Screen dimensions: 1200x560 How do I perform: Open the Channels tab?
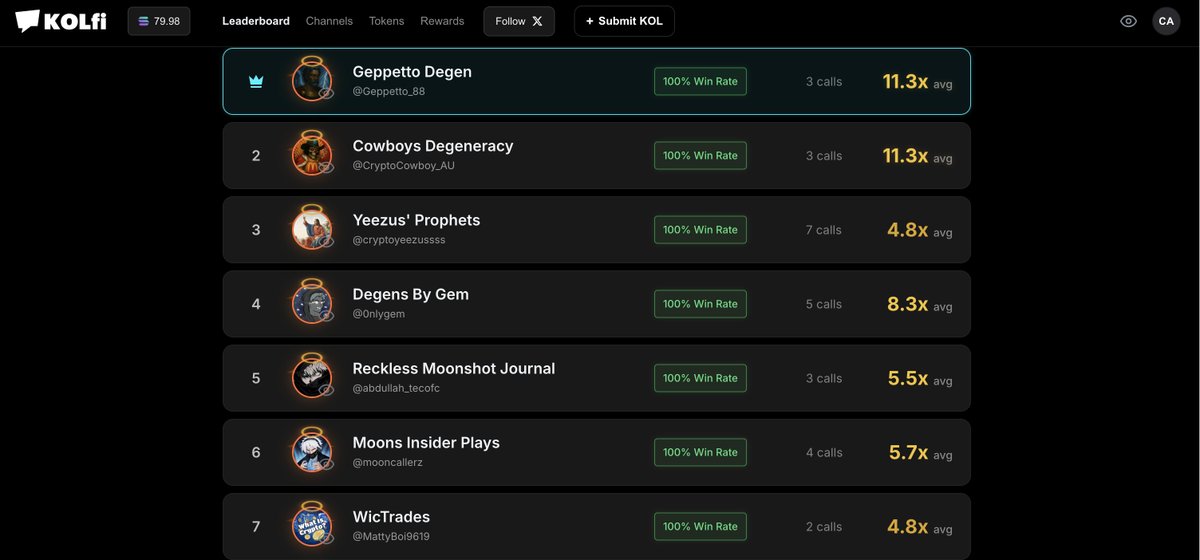tap(329, 21)
